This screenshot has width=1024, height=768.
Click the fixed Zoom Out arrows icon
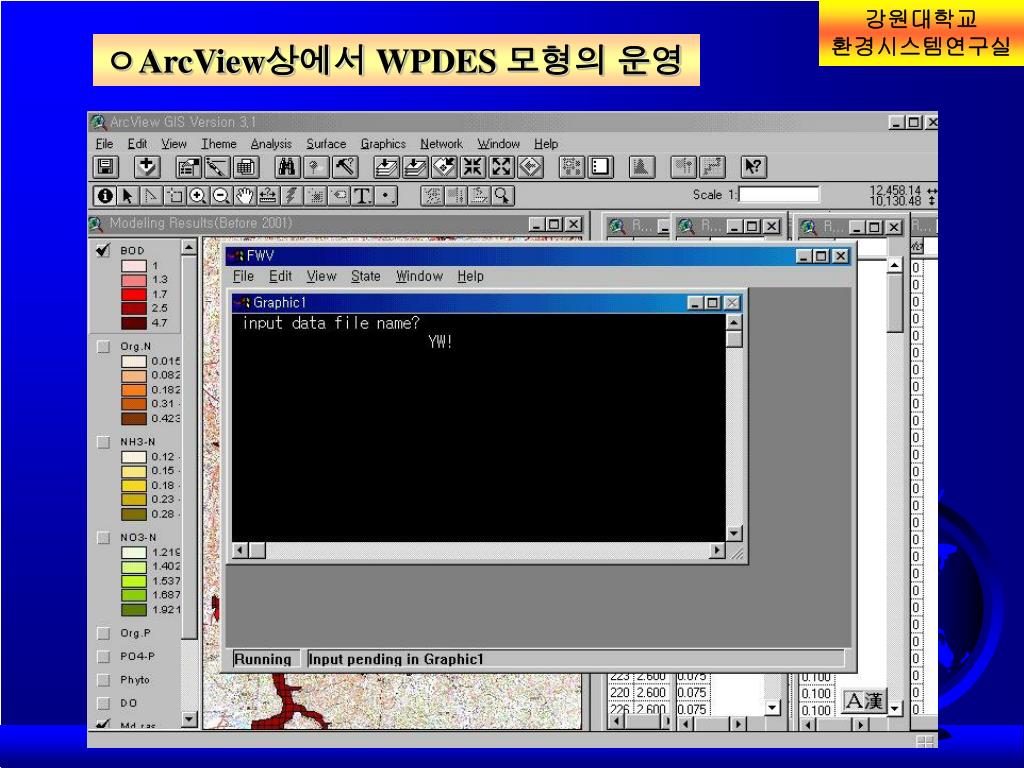[502, 167]
